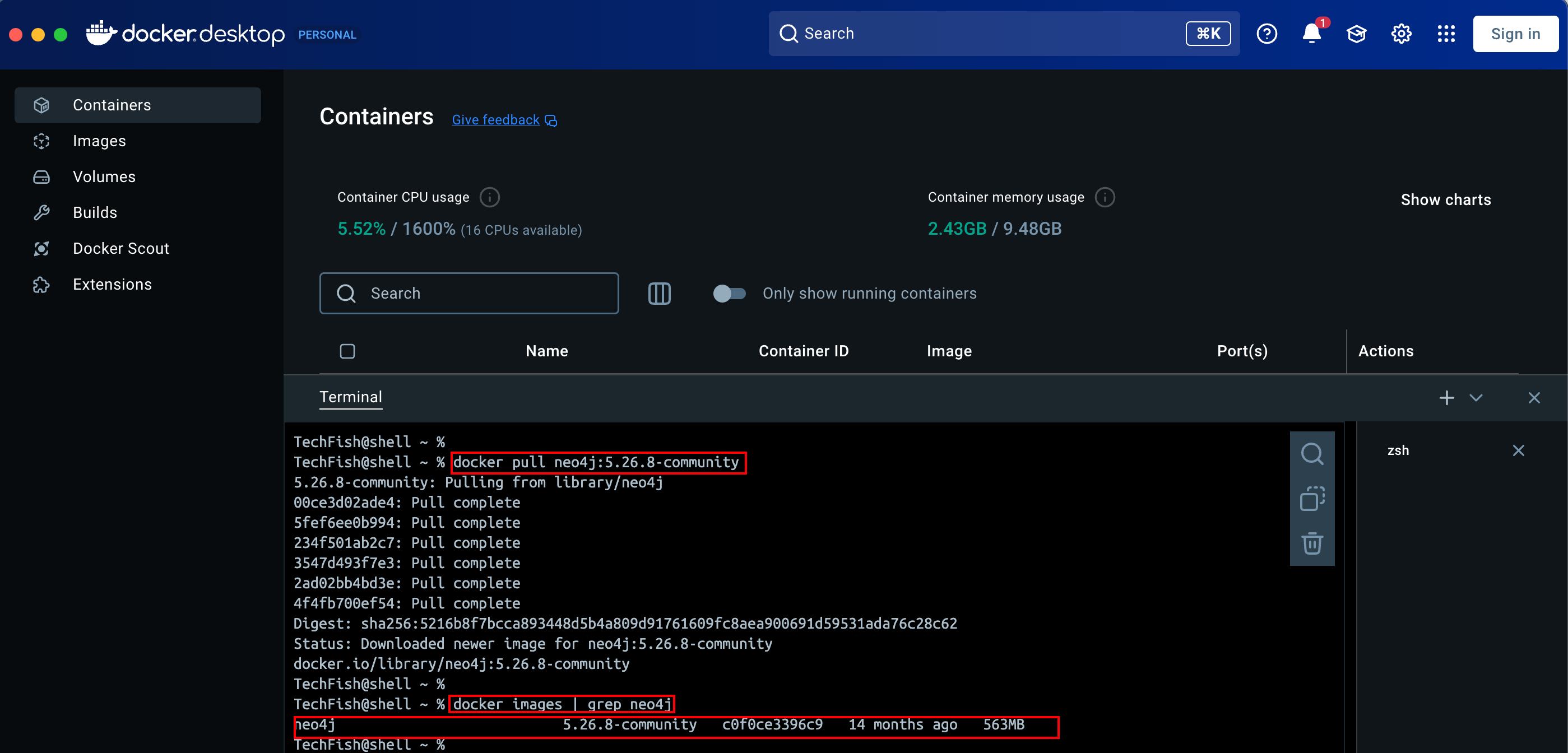
Task: Click the Docker whale logo
Action: click(101, 33)
